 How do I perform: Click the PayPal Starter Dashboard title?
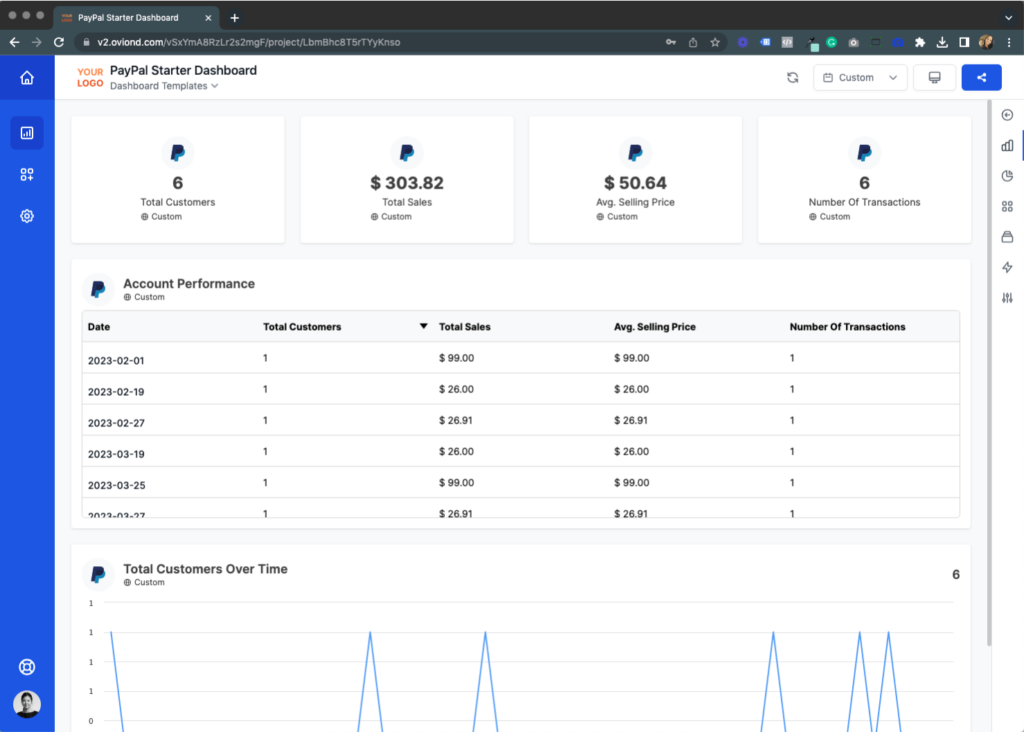184,70
